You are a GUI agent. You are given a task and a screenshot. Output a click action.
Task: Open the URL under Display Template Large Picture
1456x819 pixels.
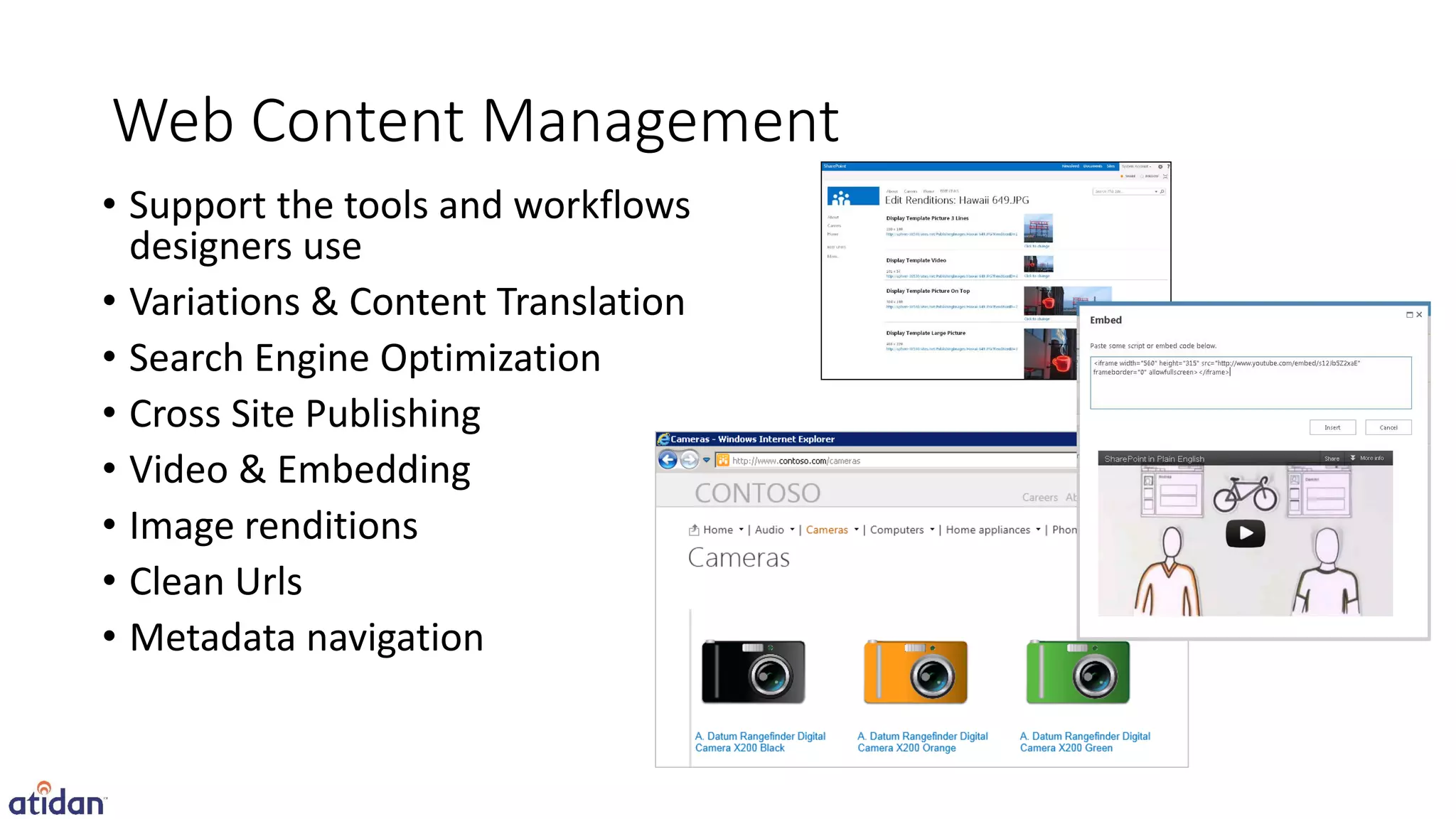point(952,349)
